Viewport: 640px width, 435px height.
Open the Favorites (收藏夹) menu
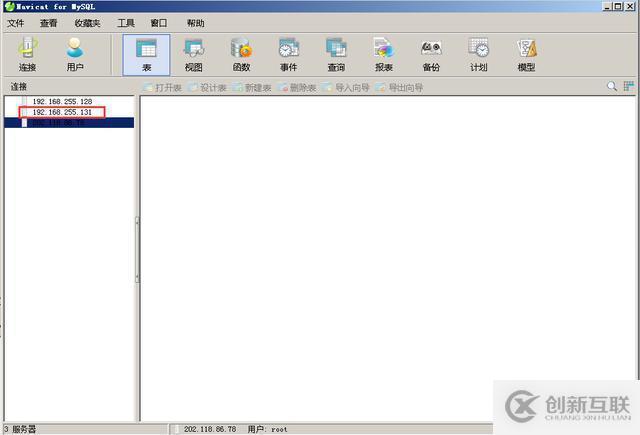(87, 23)
